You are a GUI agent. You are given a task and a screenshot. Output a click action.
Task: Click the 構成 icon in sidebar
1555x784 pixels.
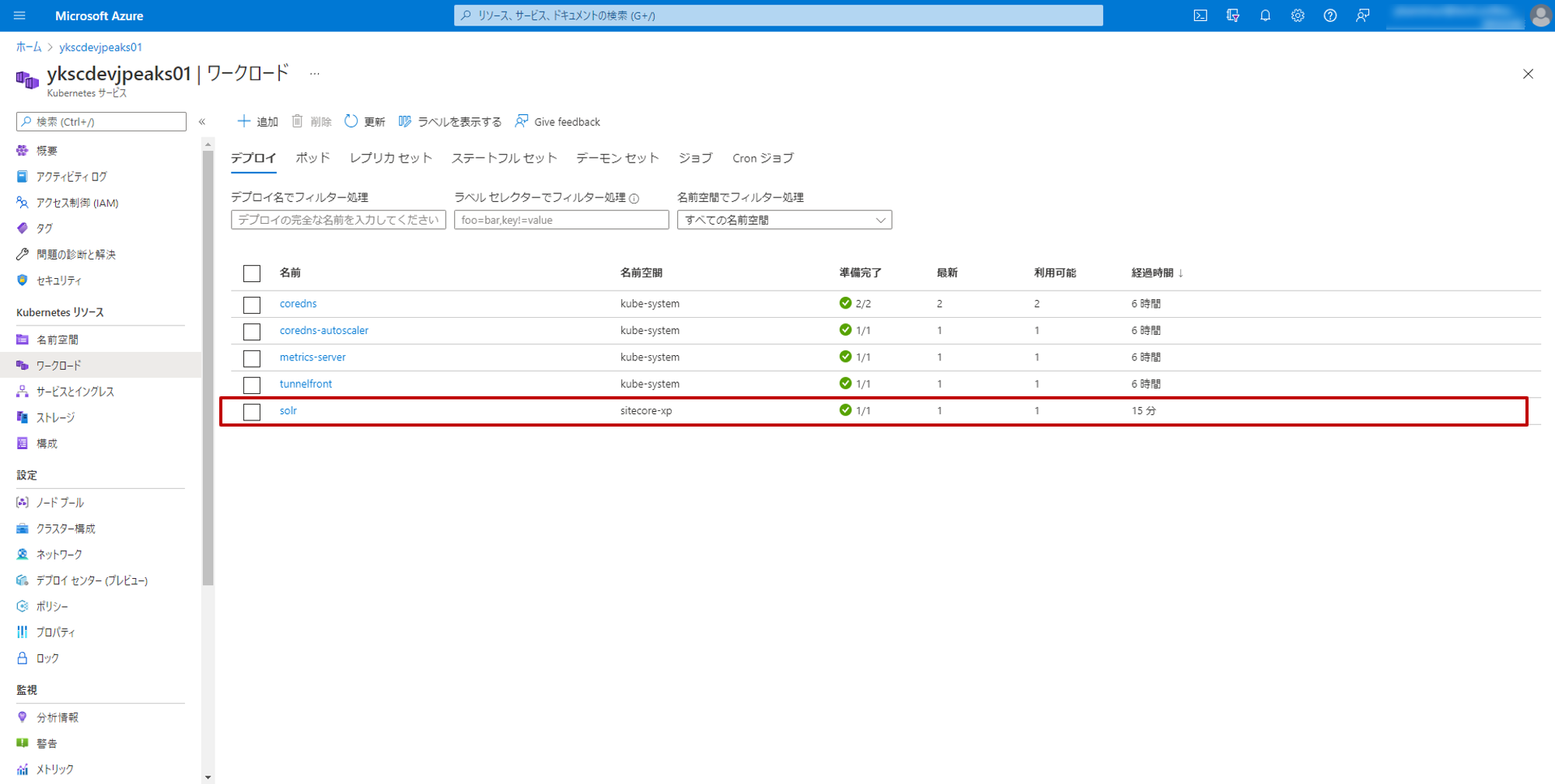pyautogui.click(x=23, y=444)
